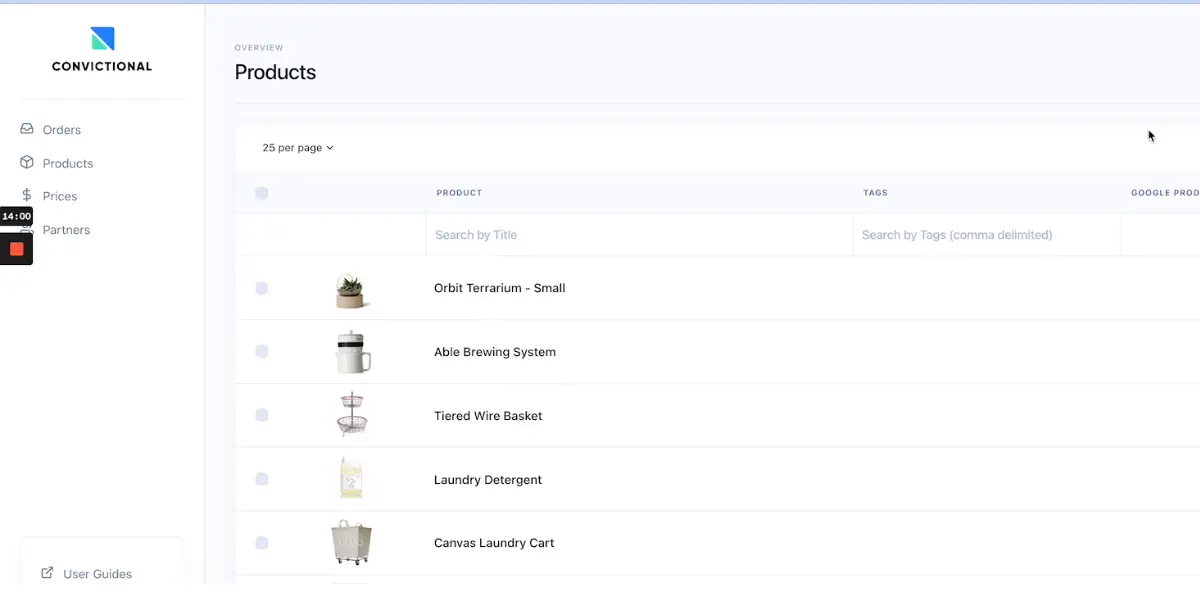Click the Canvas Laundry Cart image

pos(351,543)
